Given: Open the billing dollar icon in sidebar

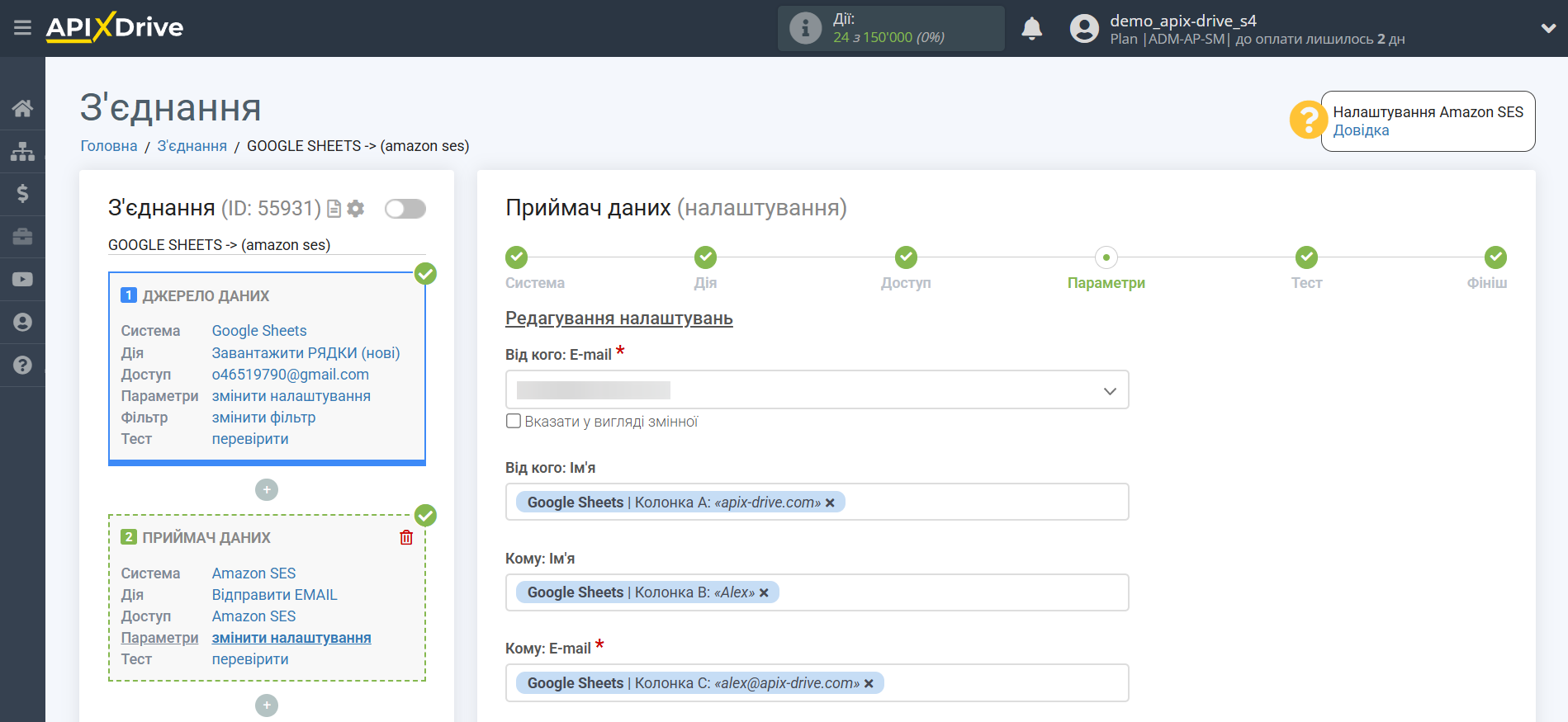Looking at the screenshot, I should [x=22, y=194].
